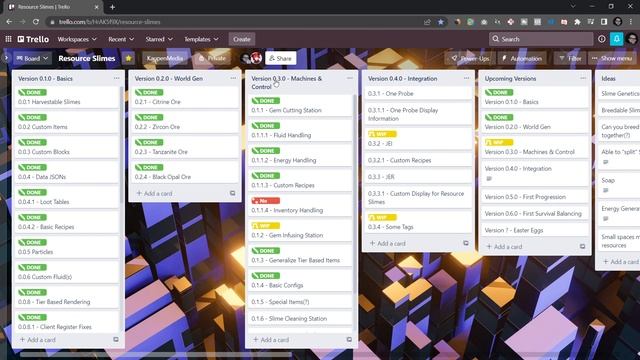The height and width of the screenshot is (360, 640).
Task: Select the Resource Slimes browser tab
Action: tap(53, 7)
